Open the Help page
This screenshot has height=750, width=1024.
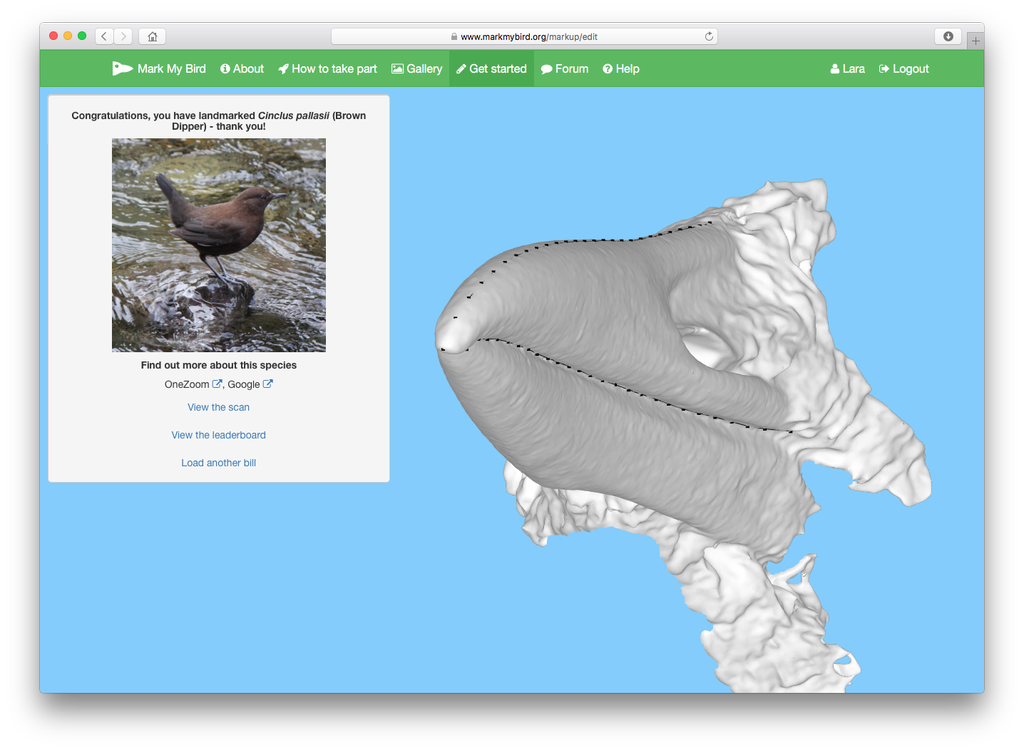(x=620, y=69)
